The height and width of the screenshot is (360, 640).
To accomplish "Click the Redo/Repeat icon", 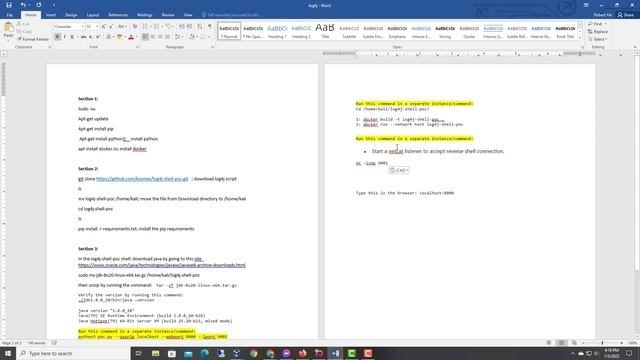I will coord(39,5).
